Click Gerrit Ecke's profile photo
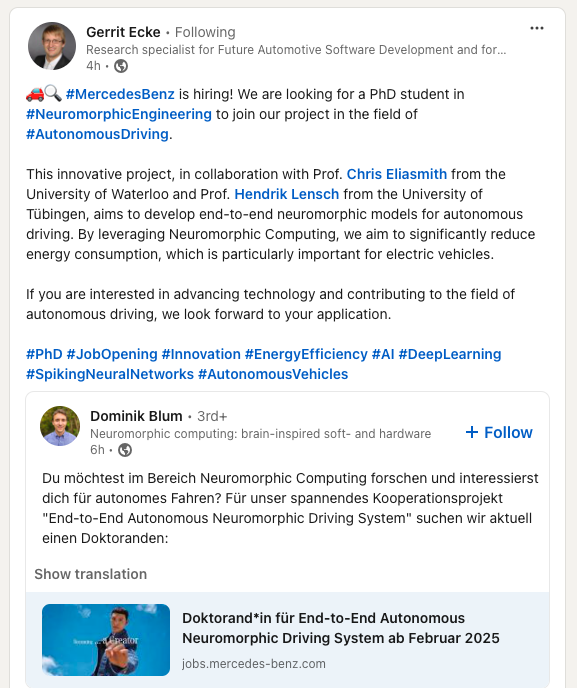 pos(52,46)
